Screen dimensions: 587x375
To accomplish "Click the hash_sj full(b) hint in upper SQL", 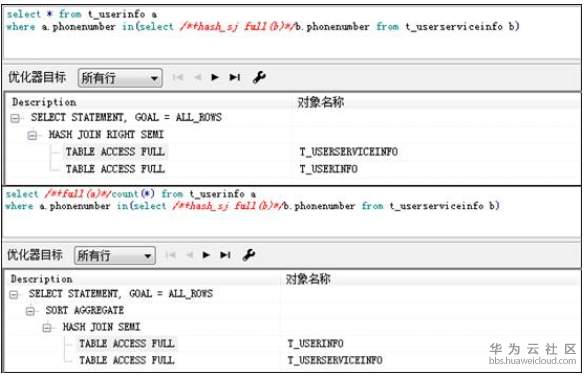I will [x=237, y=27].
